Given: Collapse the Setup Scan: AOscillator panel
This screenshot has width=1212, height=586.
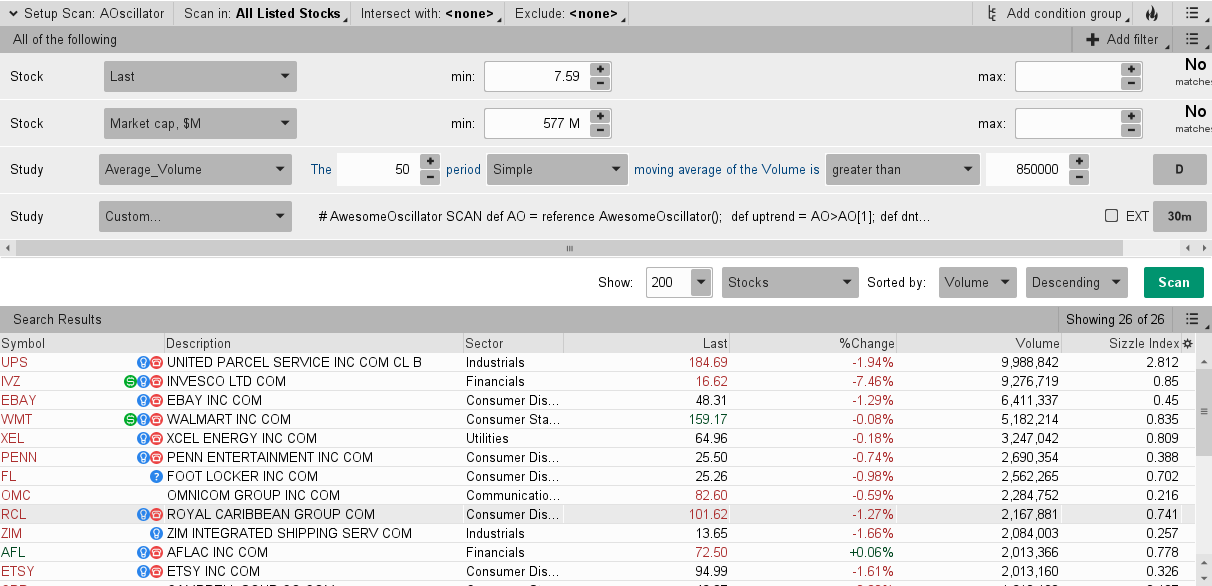Looking at the screenshot, I should (12, 14).
